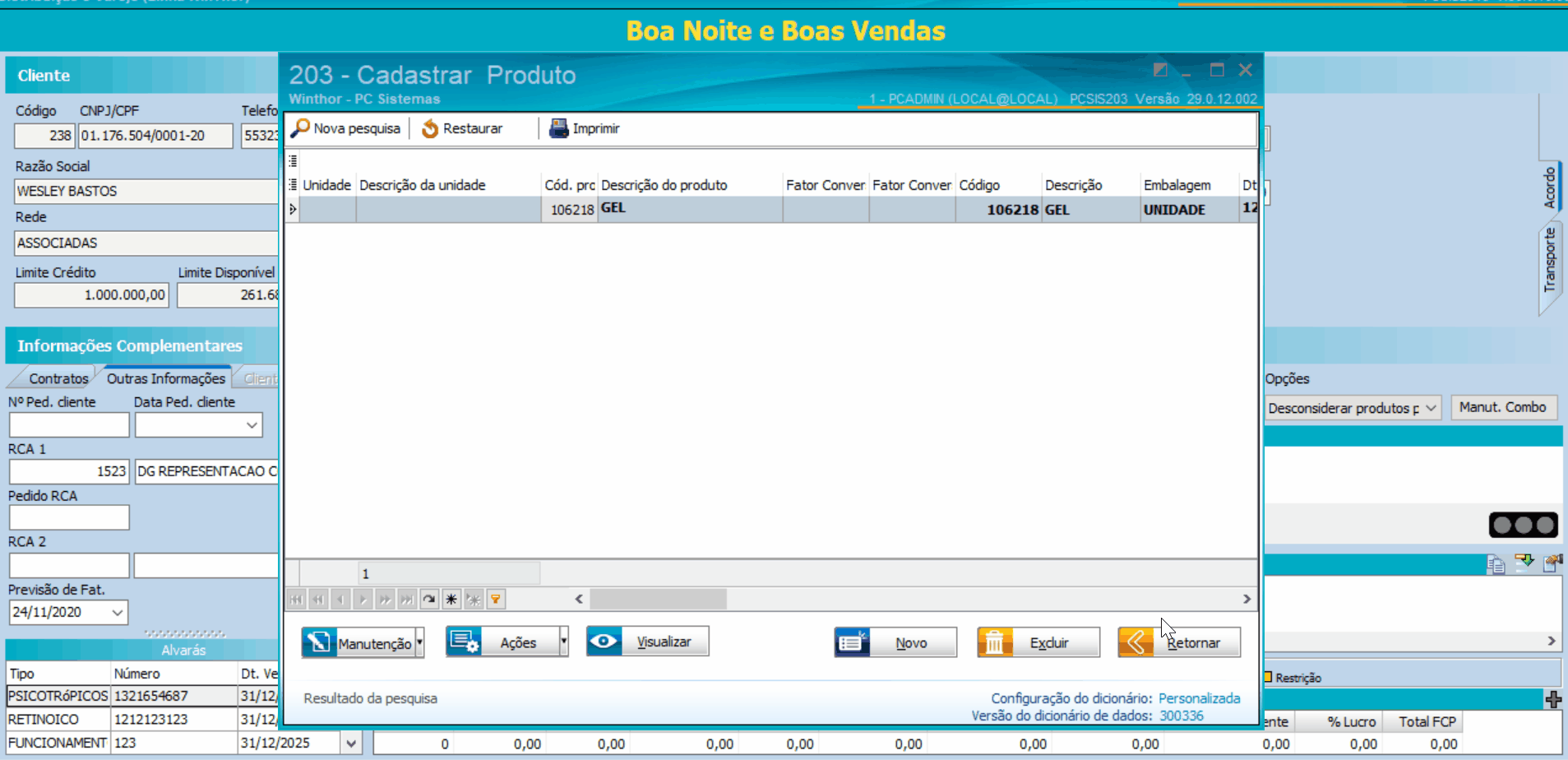Image resolution: width=1568 pixels, height=760 pixels.
Task: Click the Retornar button
Action: (x=1179, y=642)
